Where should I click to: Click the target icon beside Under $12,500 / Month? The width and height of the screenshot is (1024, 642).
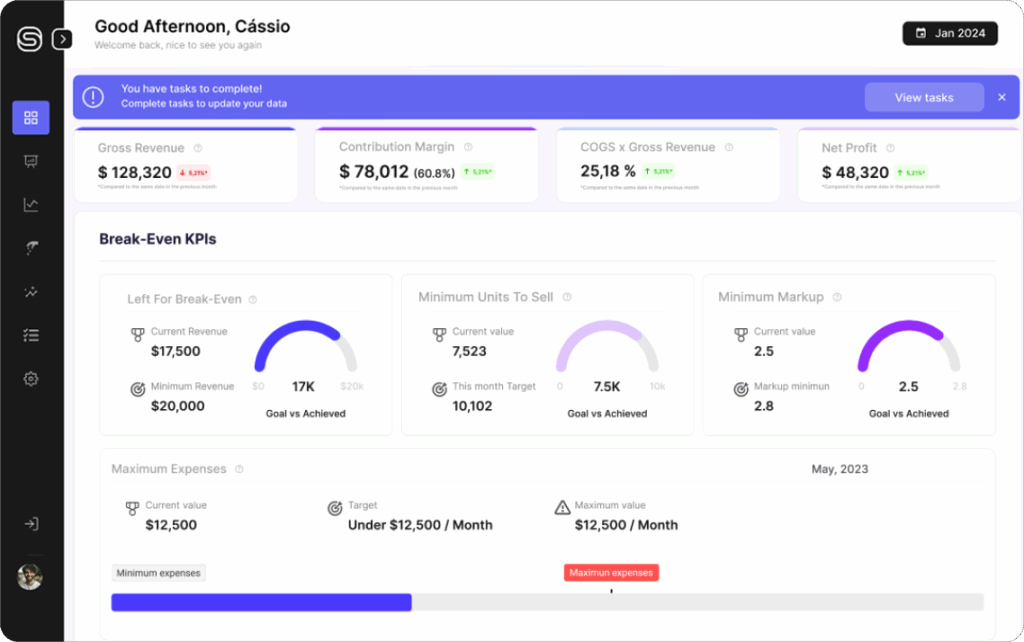click(x=335, y=508)
